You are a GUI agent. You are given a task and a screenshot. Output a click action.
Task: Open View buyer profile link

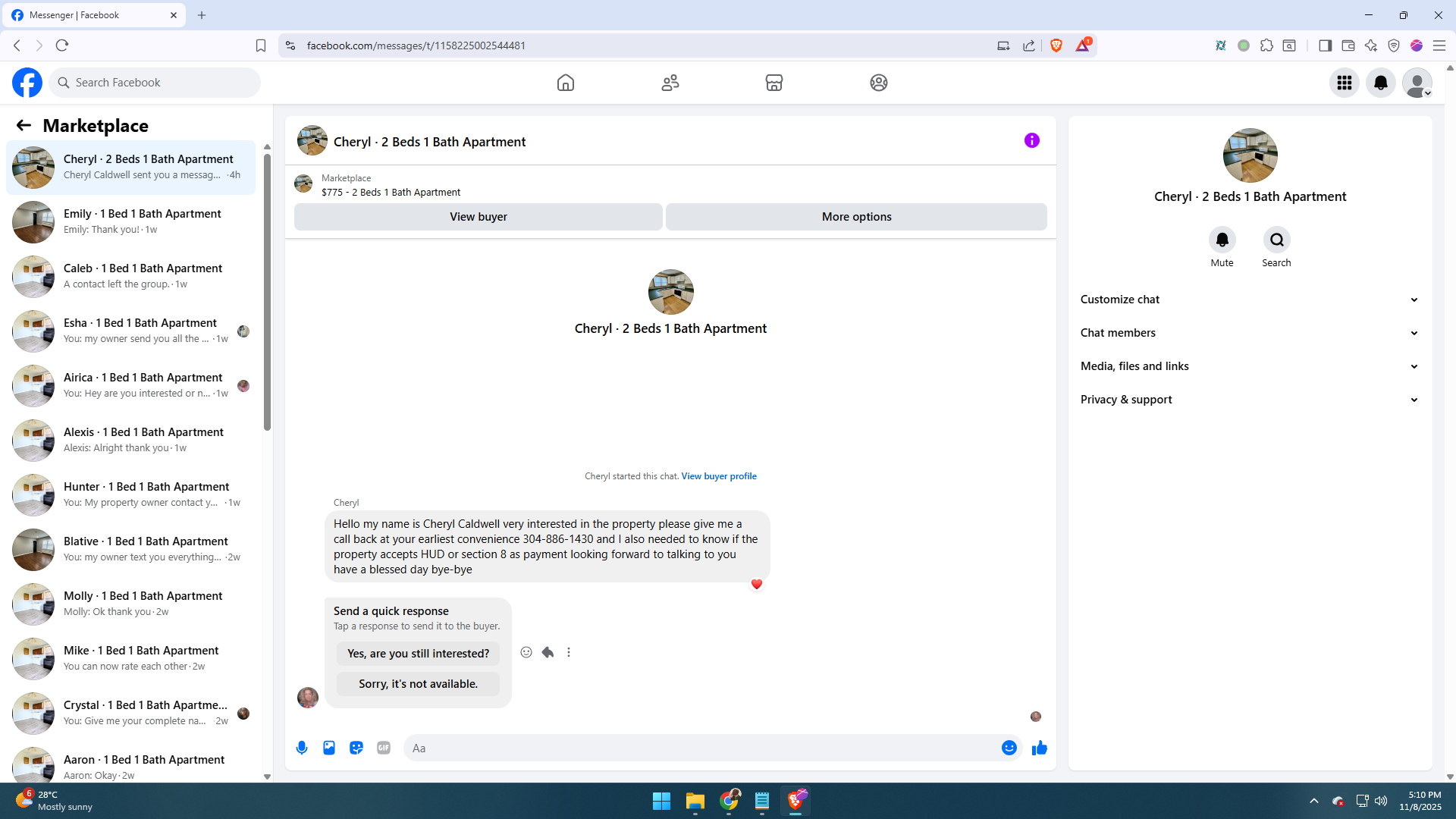[x=718, y=476]
